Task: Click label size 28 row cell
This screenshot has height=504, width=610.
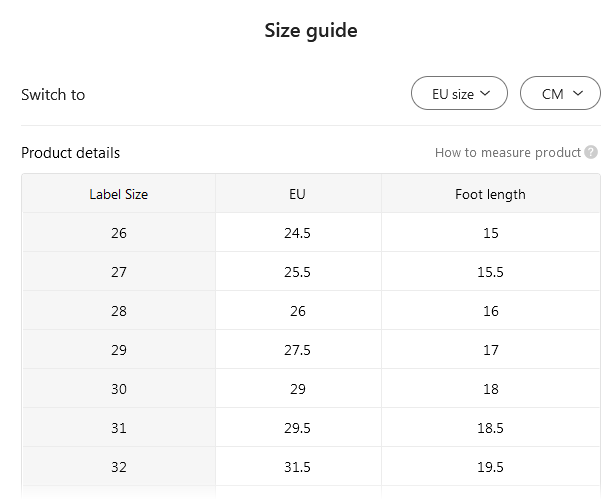Action: tap(119, 311)
